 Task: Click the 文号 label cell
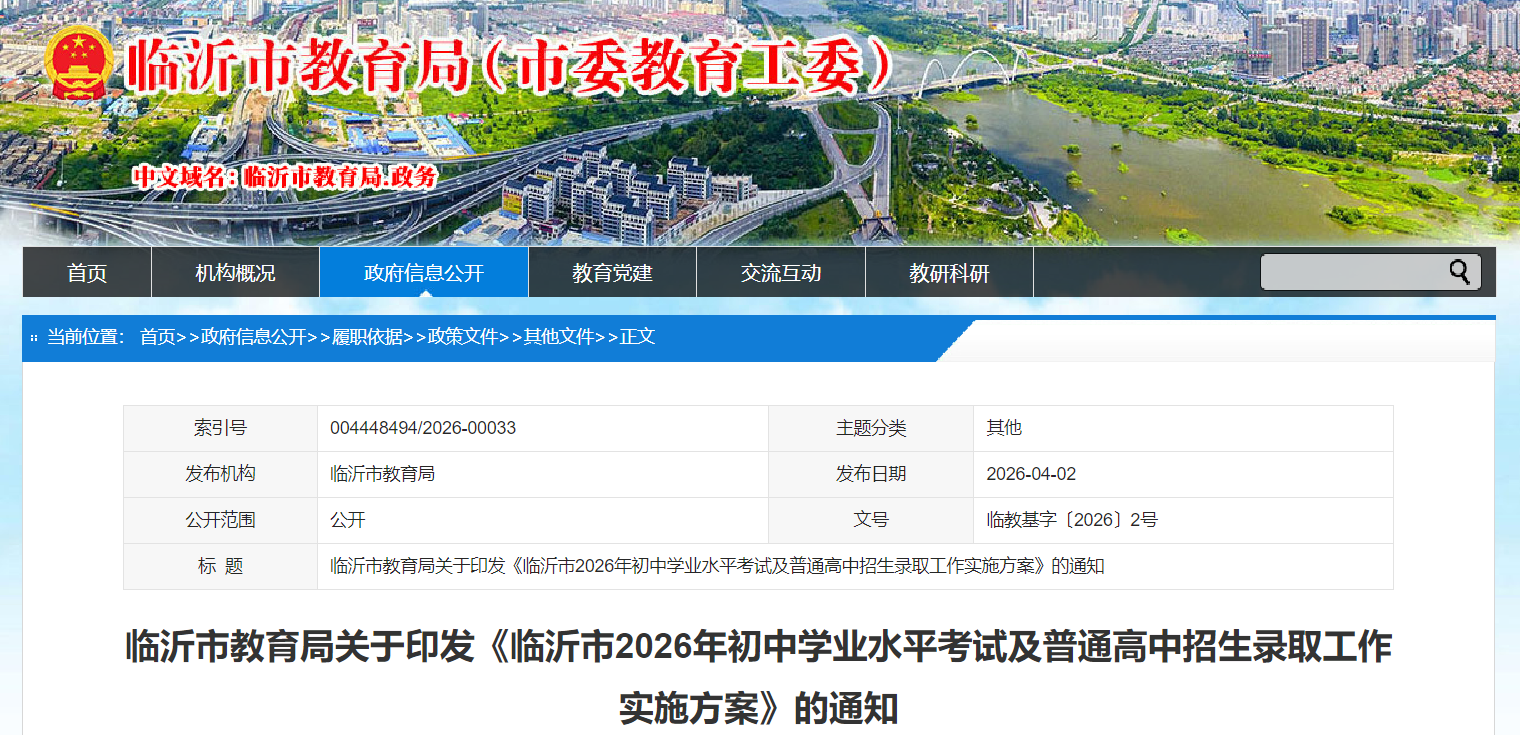[871, 520]
